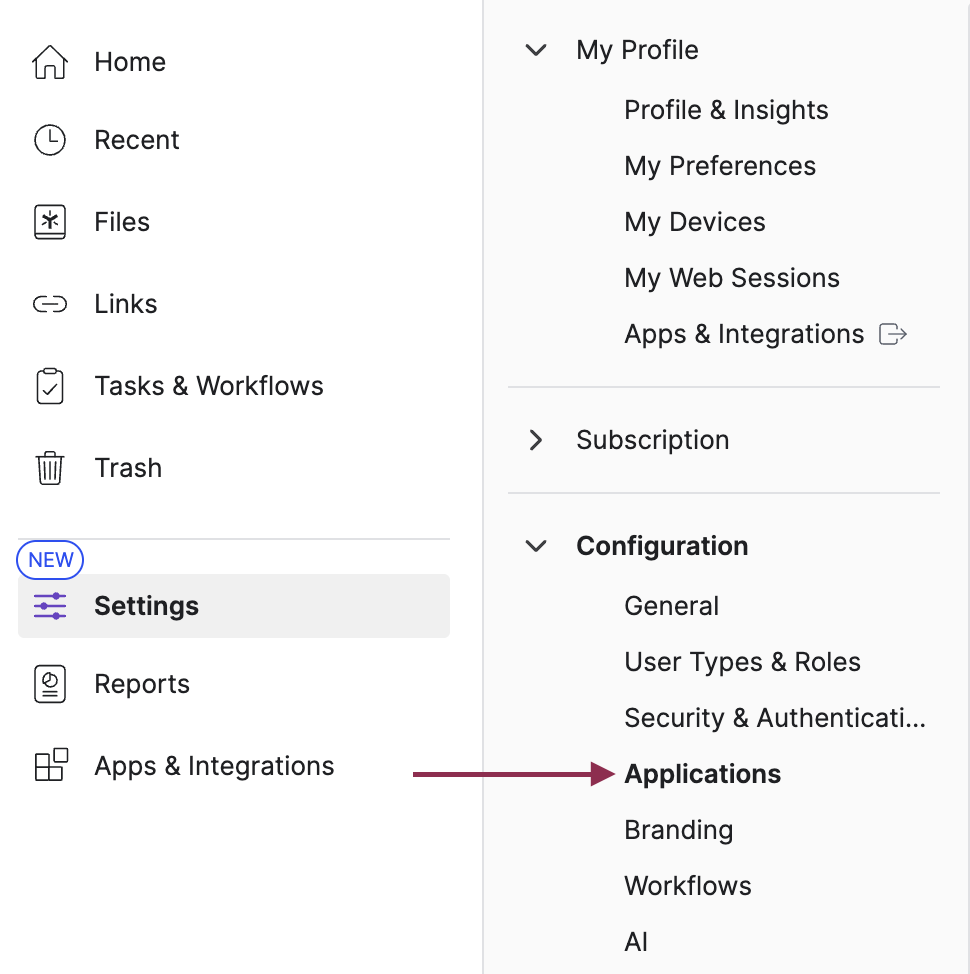Click the Tasks & Workflows clipboard icon
970x974 pixels.
point(50,386)
